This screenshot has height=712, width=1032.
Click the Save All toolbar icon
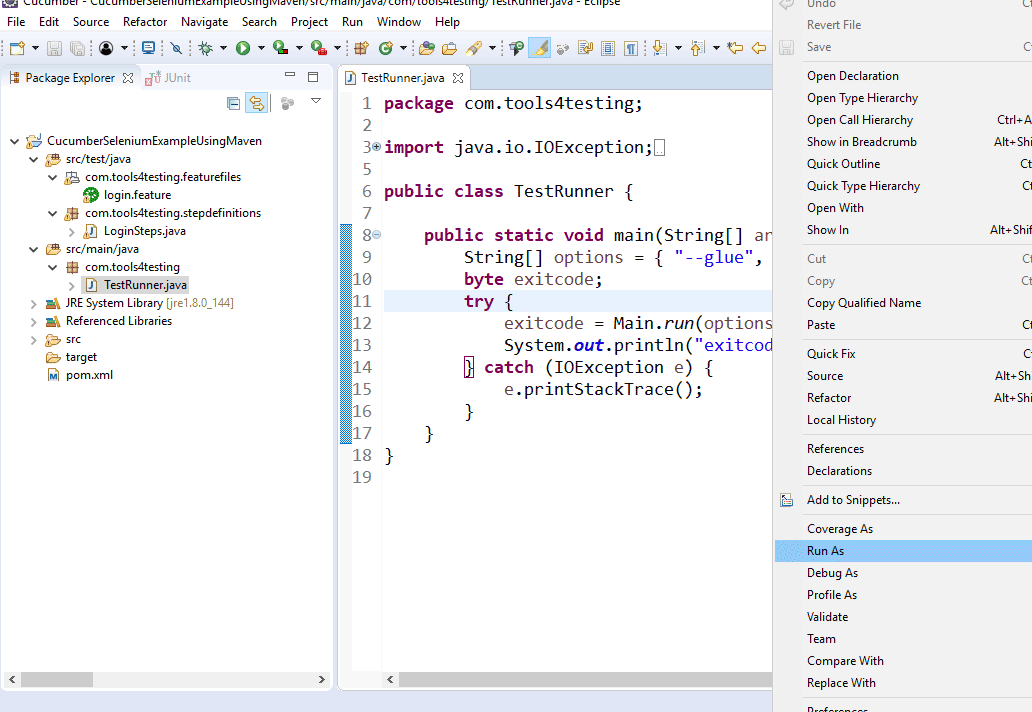click(x=77, y=48)
